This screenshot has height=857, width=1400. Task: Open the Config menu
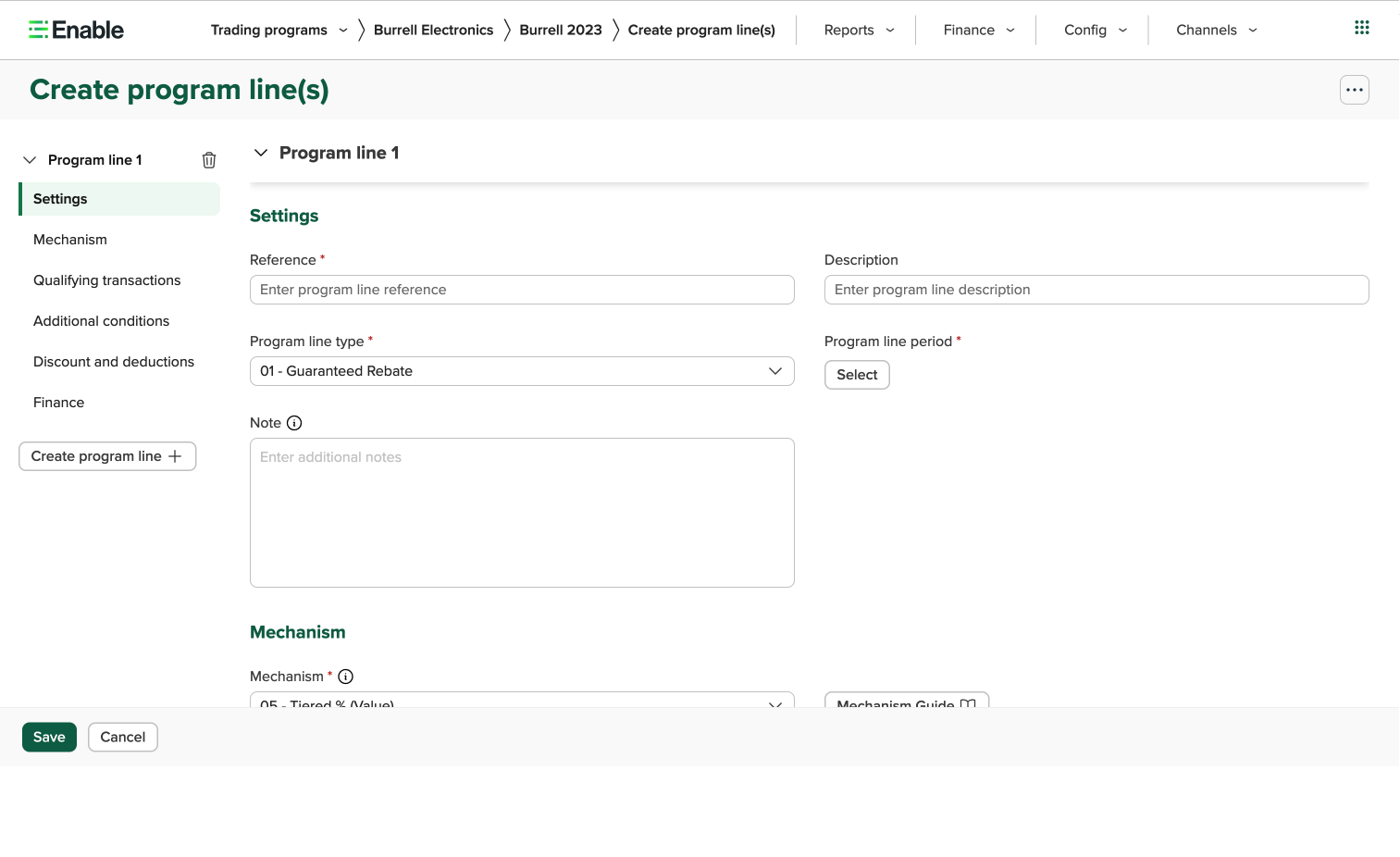1096,30
